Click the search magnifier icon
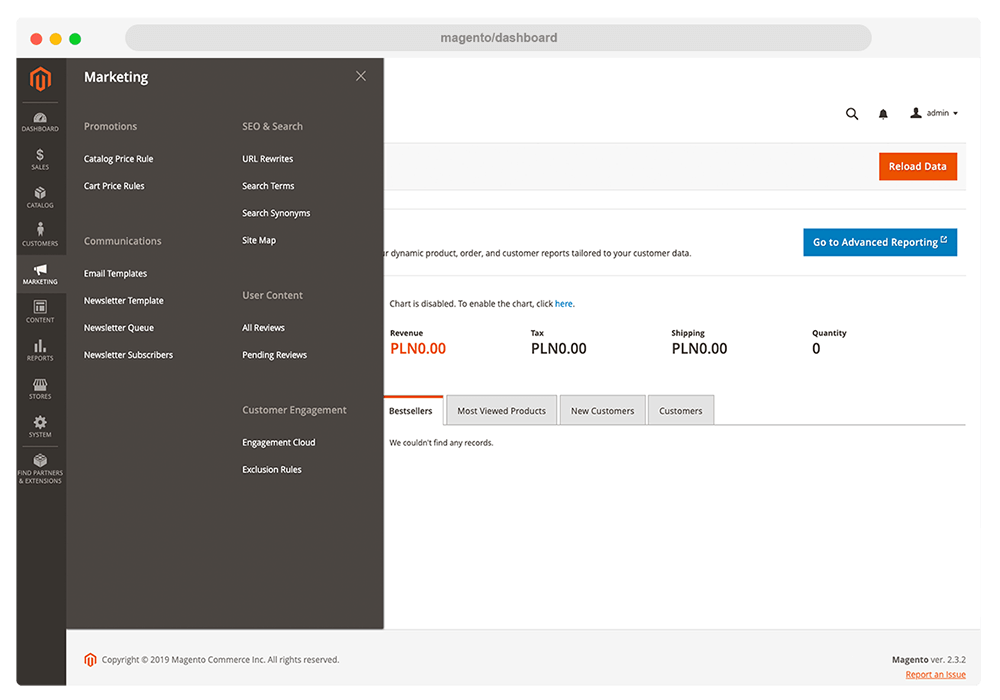The height and width of the screenshot is (700, 1000). pos(851,113)
